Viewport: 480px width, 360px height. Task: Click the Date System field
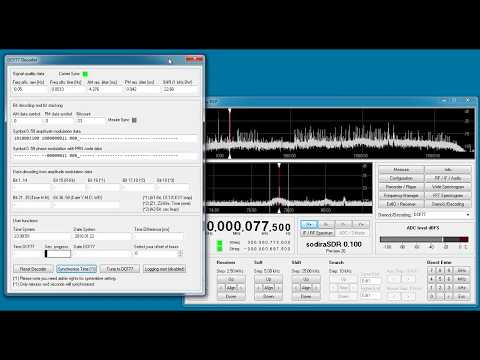click(x=102, y=236)
